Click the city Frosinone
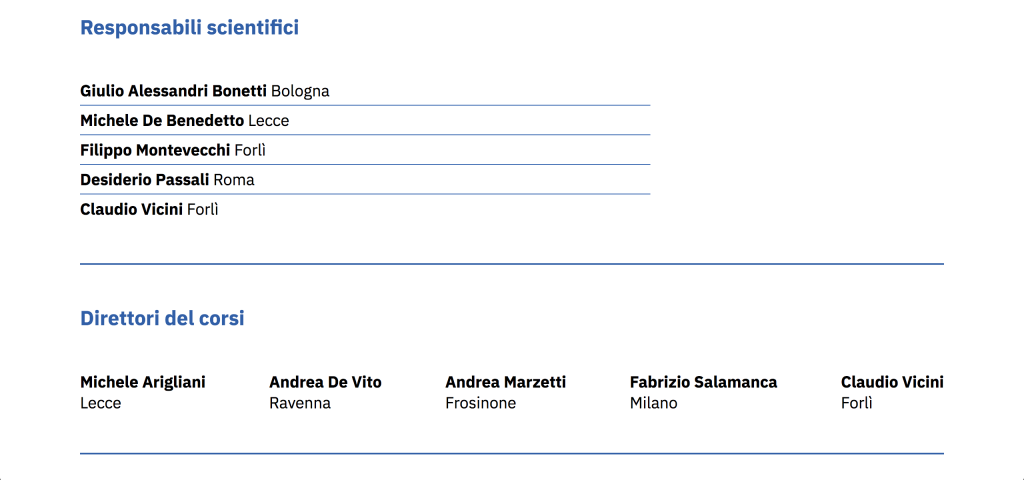The height and width of the screenshot is (480, 1024). coord(481,403)
